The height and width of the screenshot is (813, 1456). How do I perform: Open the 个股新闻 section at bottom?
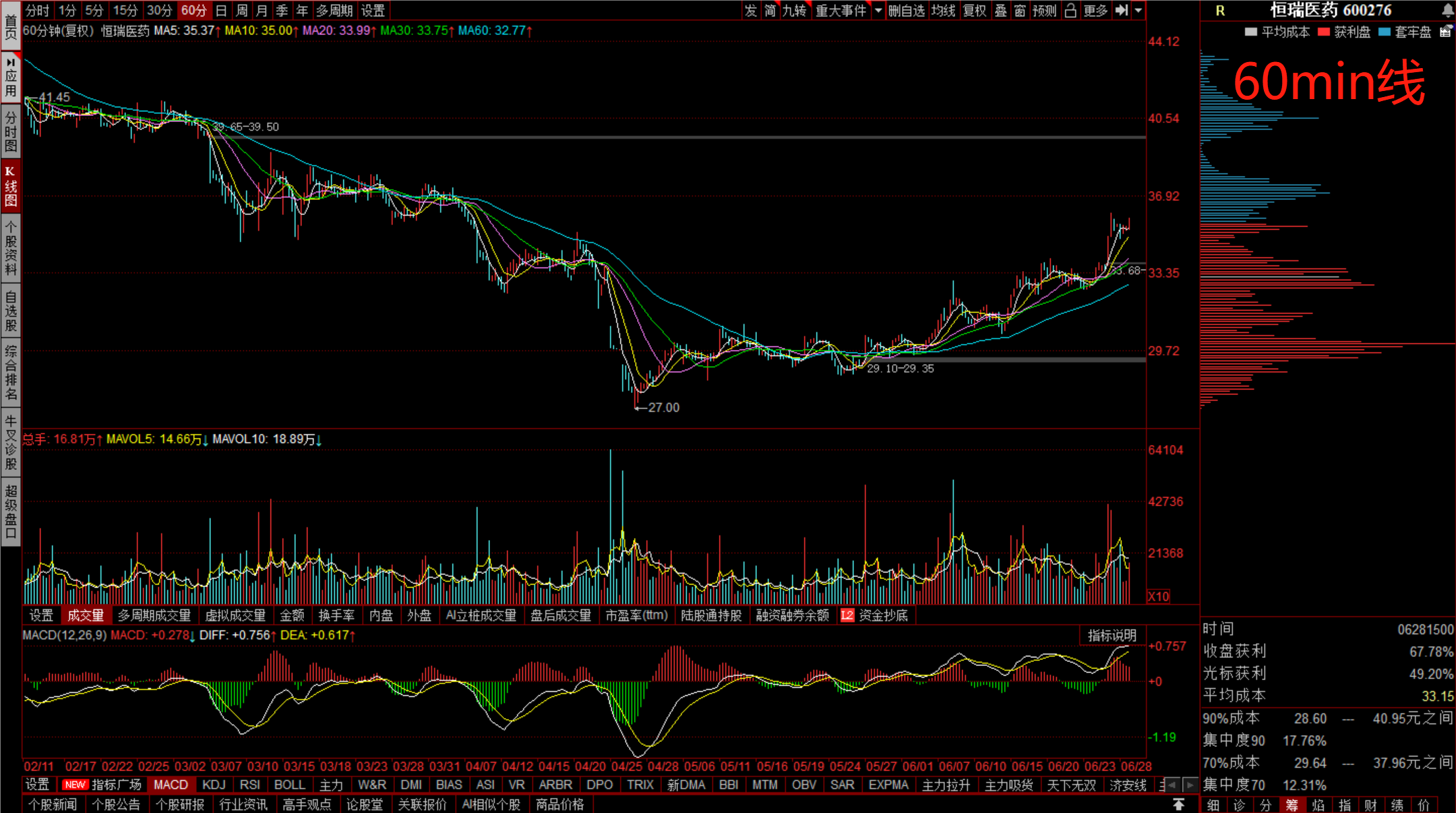pos(53,804)
